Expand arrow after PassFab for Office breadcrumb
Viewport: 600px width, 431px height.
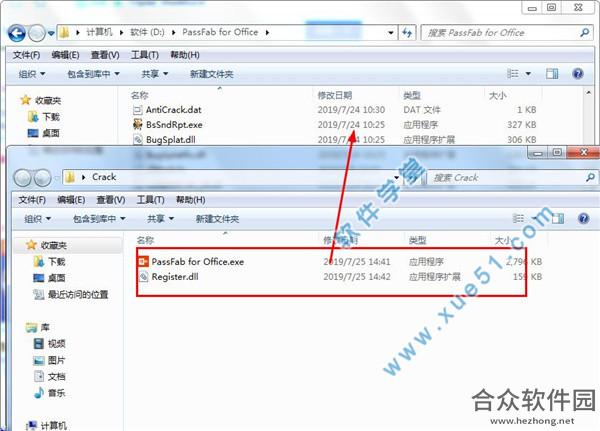point(267,33)
